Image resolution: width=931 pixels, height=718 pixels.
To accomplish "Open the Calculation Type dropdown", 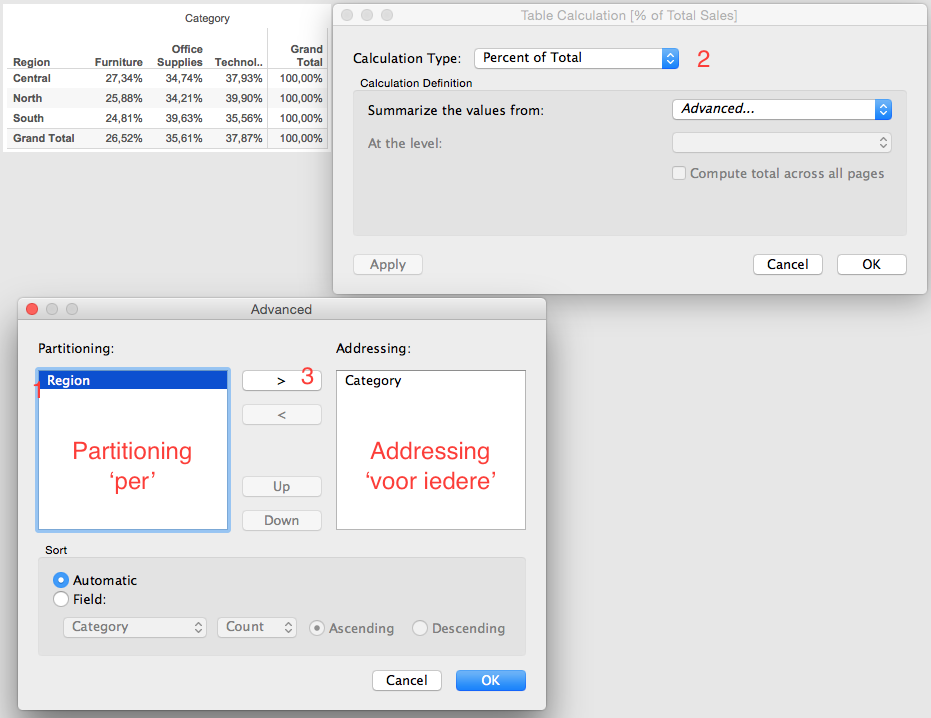I will coord(575,58).
